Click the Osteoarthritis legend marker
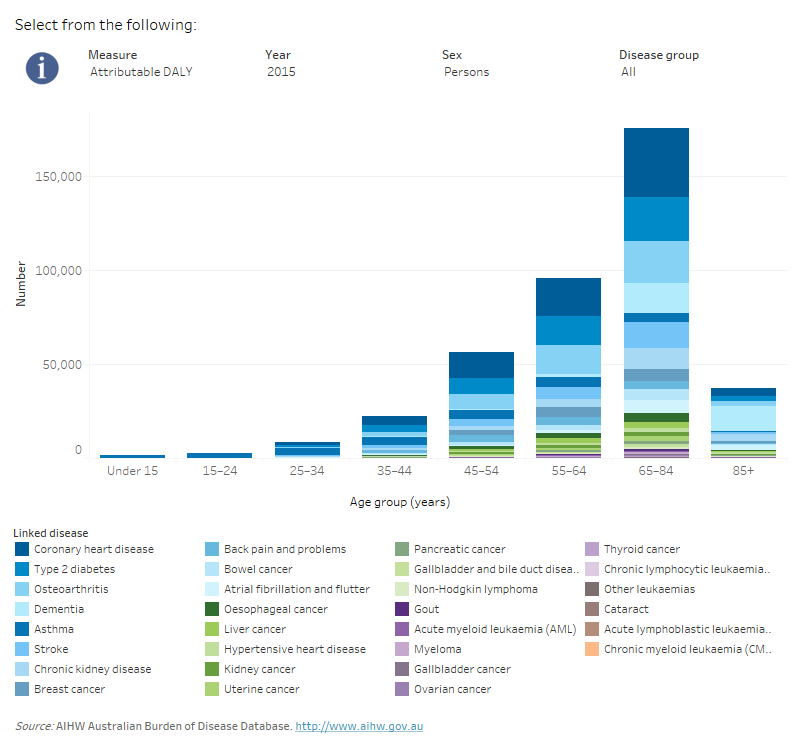 (x=22, y=589)
